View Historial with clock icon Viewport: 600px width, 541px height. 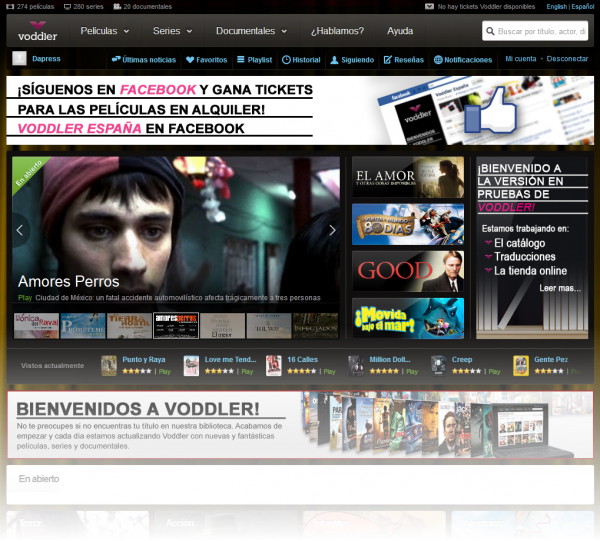(x=301, y=60)
